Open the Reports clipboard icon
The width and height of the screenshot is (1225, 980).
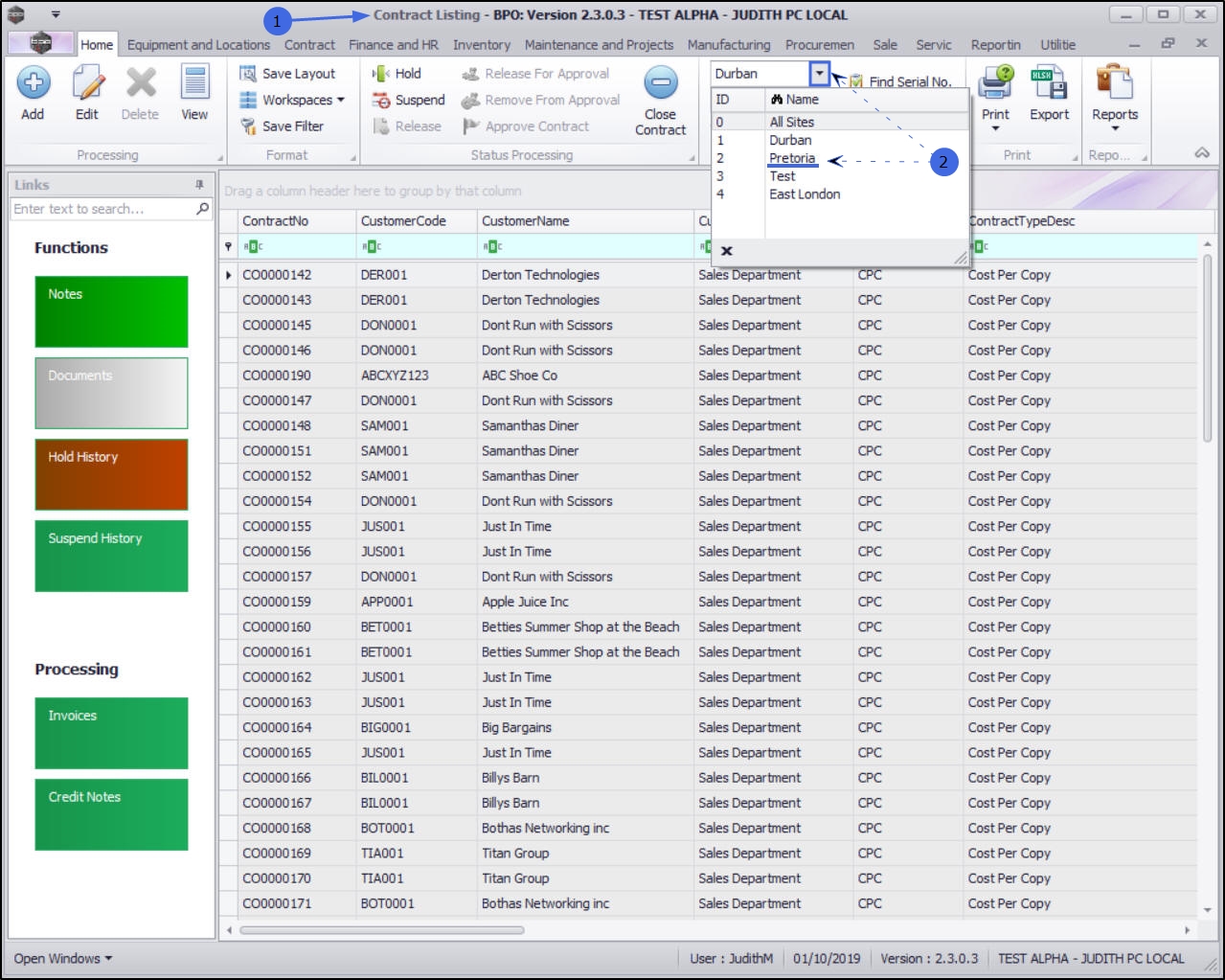point(1114,83)
